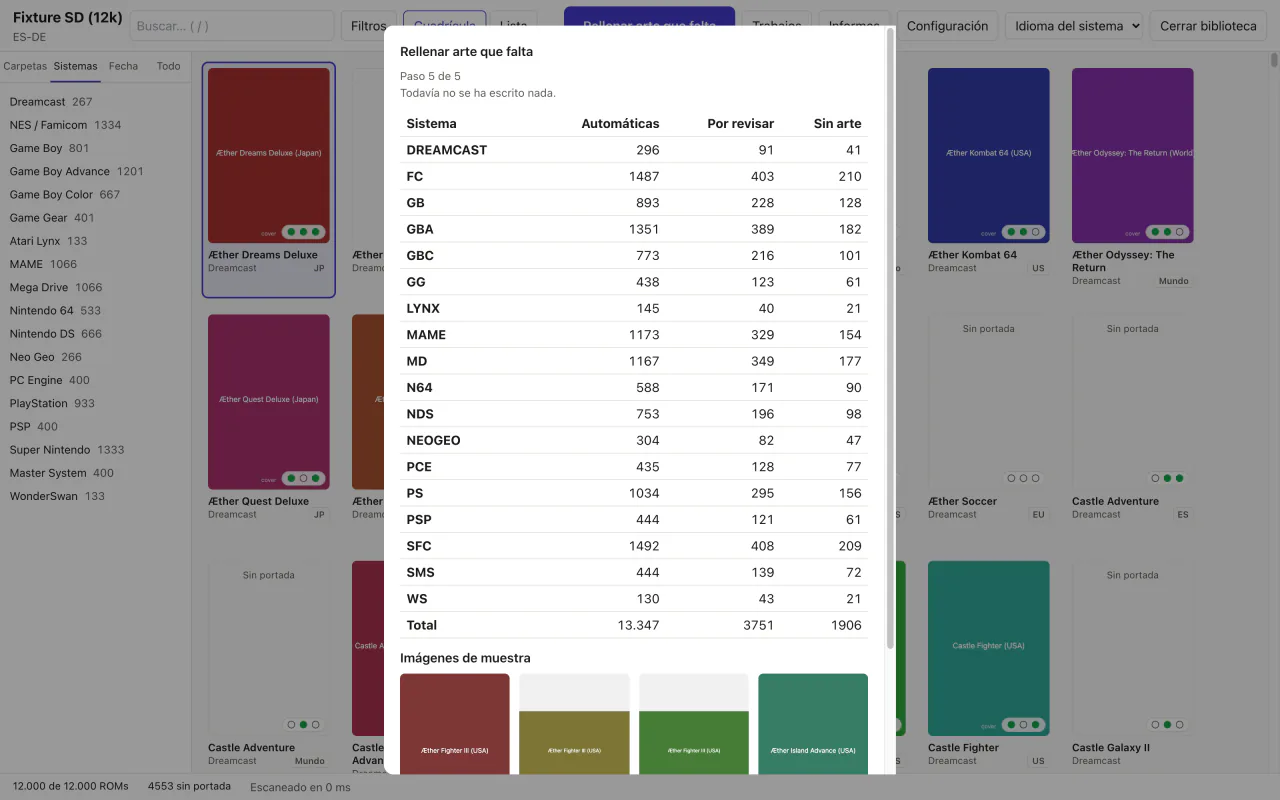Click the main page scrollbar

tap(1274, 60)
